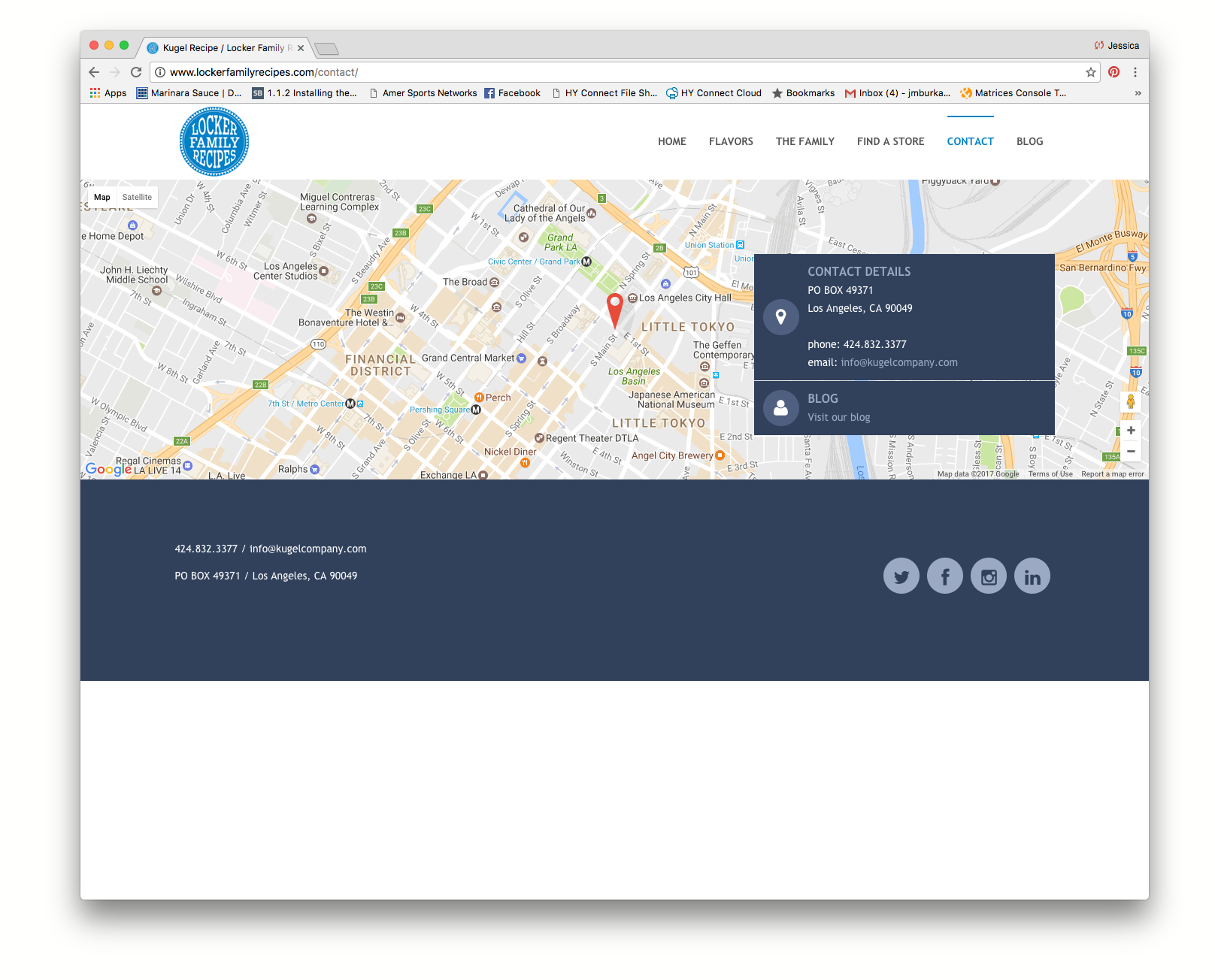Open map Terms of Use link
The width and height of the screenshot is (1215, 980).
(x=1050, y=474)
